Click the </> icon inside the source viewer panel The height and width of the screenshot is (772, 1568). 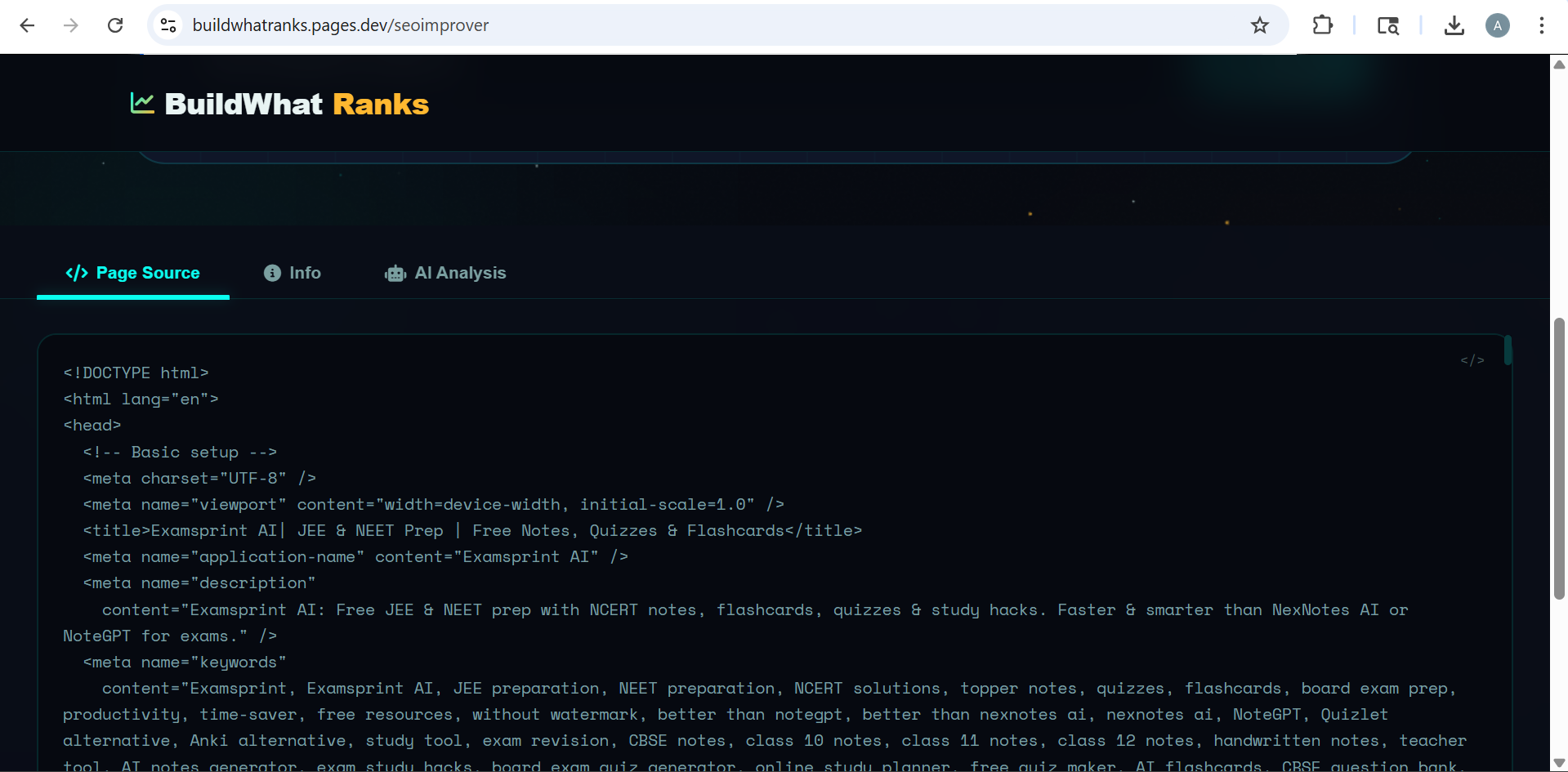(x=1472, y=359)
